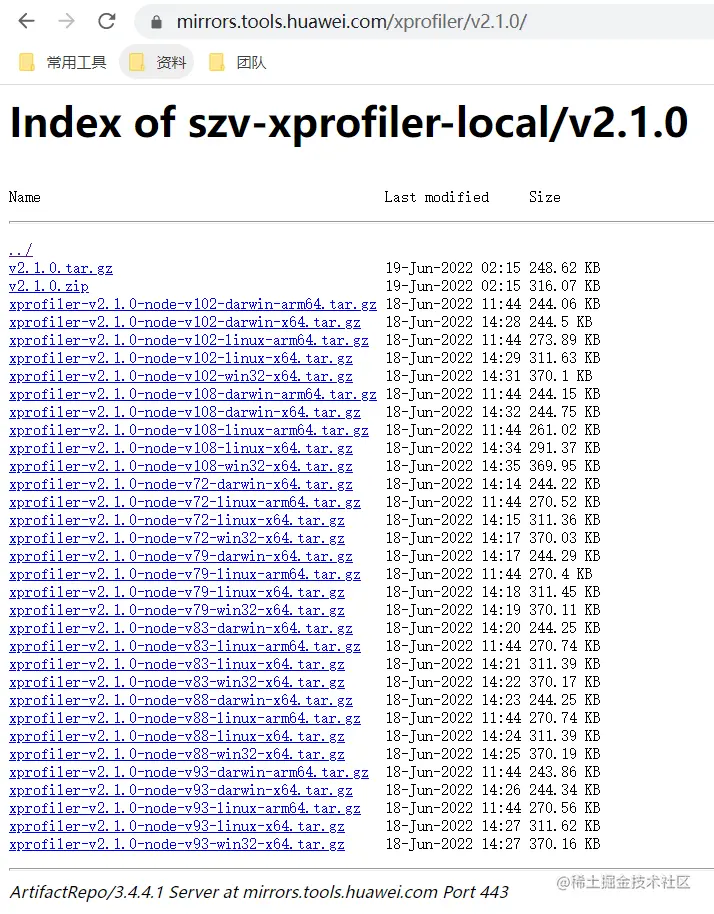Click the 19-Jun-2022 02:15 date of v2.1.0.zip
Screen dimensions: 714x914
[x=453, y=286]
